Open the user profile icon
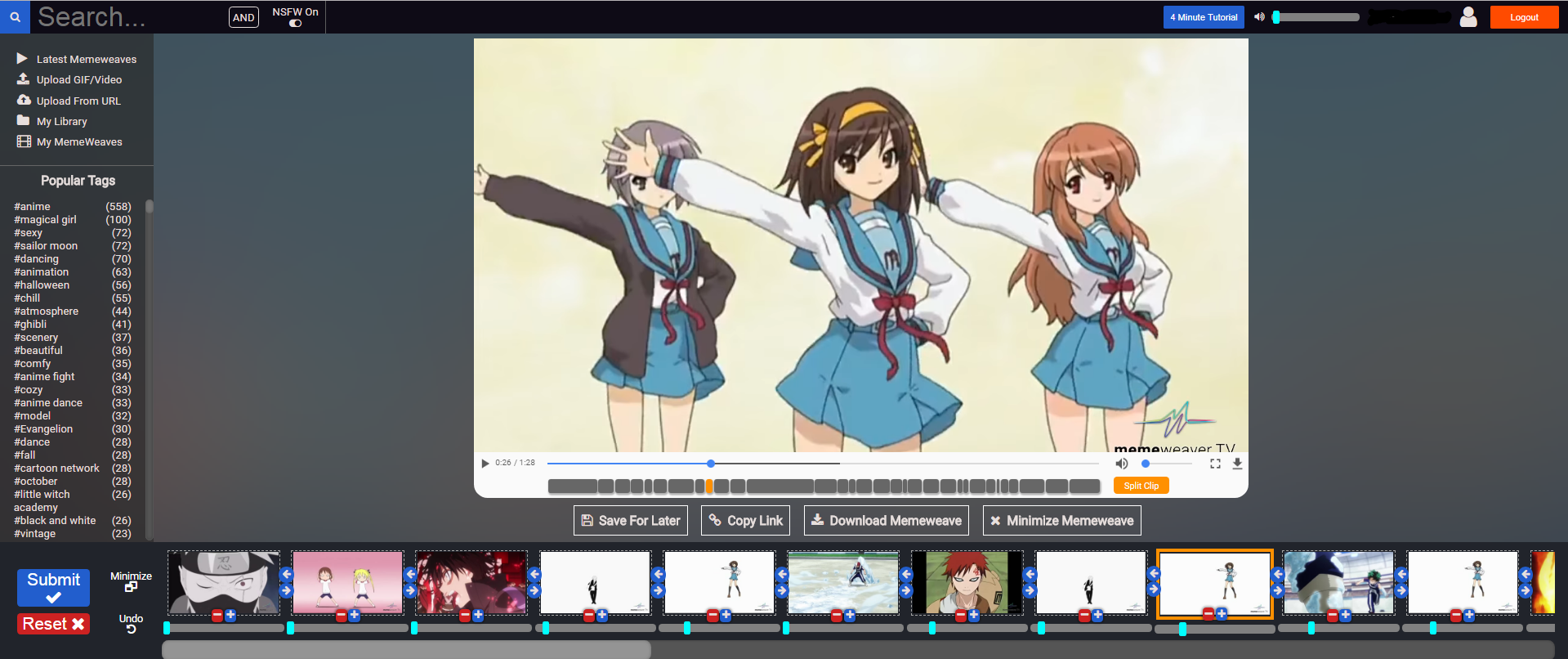This screenshot has width=1568, height=659. coord(1468,17)
